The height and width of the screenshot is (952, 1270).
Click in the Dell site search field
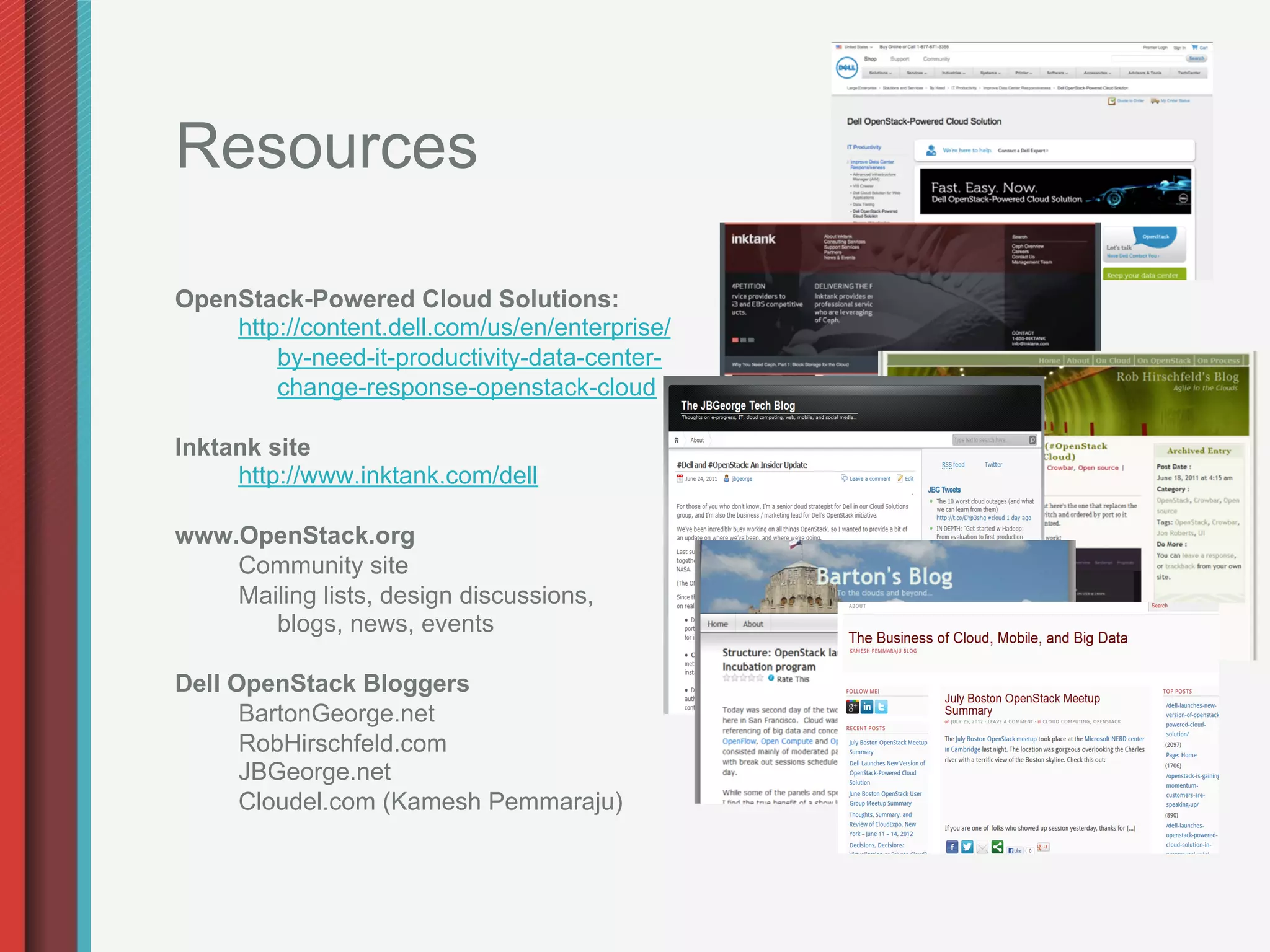1147,59
